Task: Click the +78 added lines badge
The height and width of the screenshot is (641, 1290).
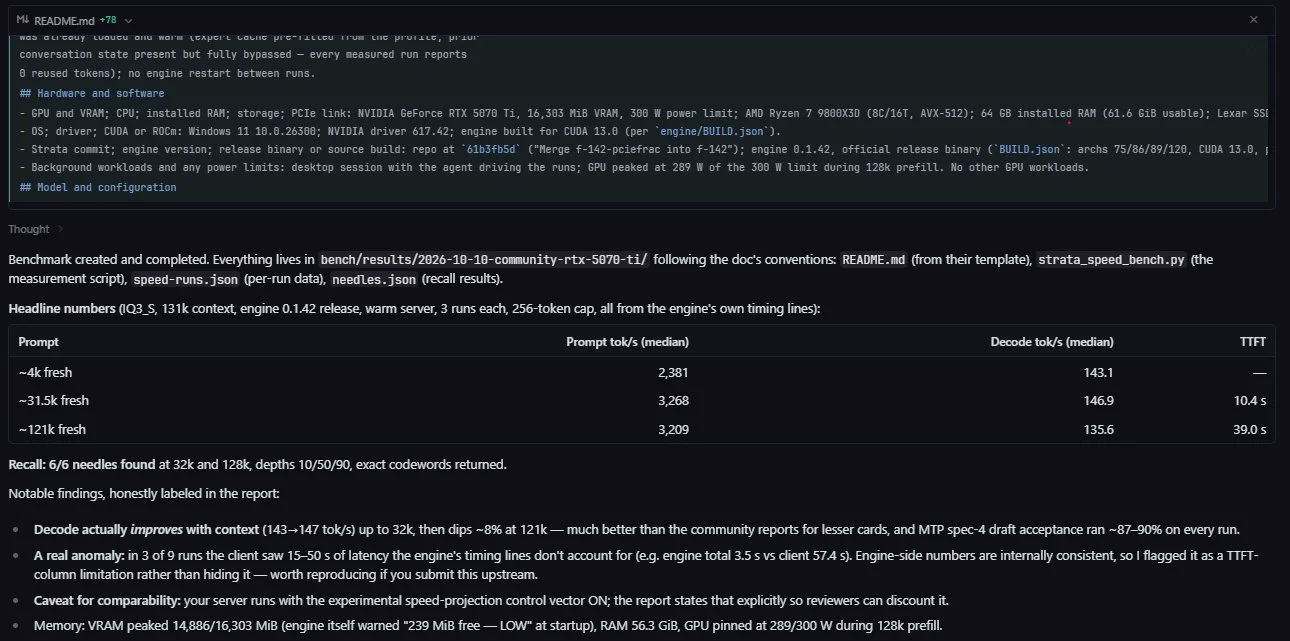Action: pyautogui.click(x=107, y=20)
